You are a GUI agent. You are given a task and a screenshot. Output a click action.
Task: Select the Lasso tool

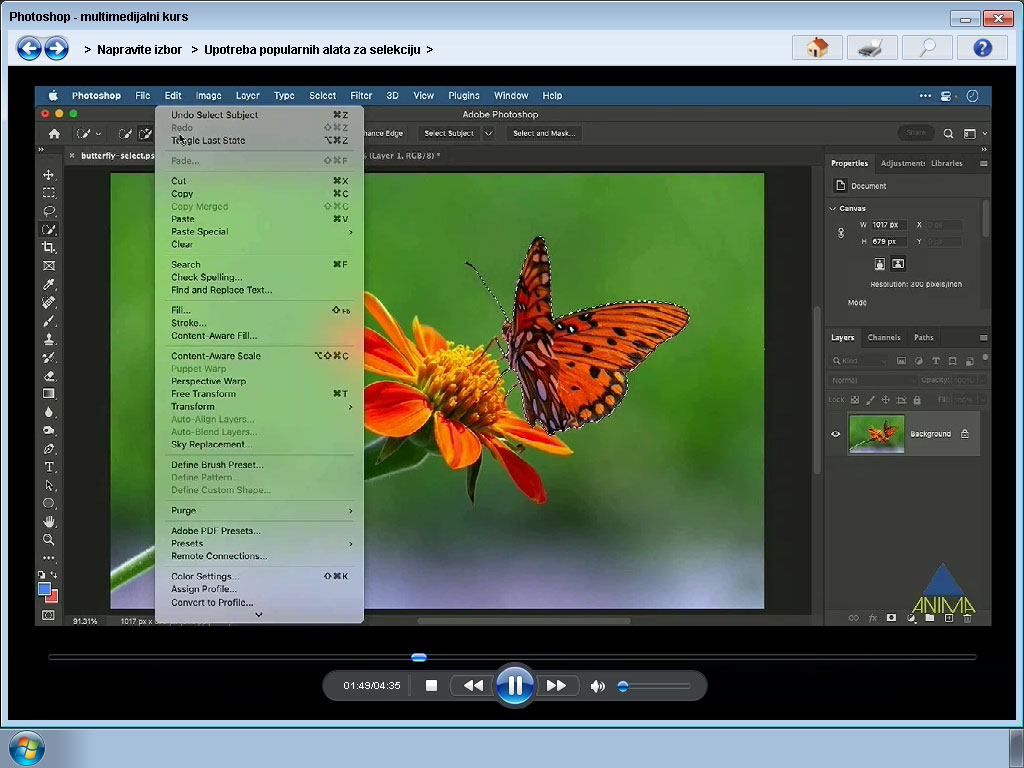pyautogui.click(x=48, y=211)
